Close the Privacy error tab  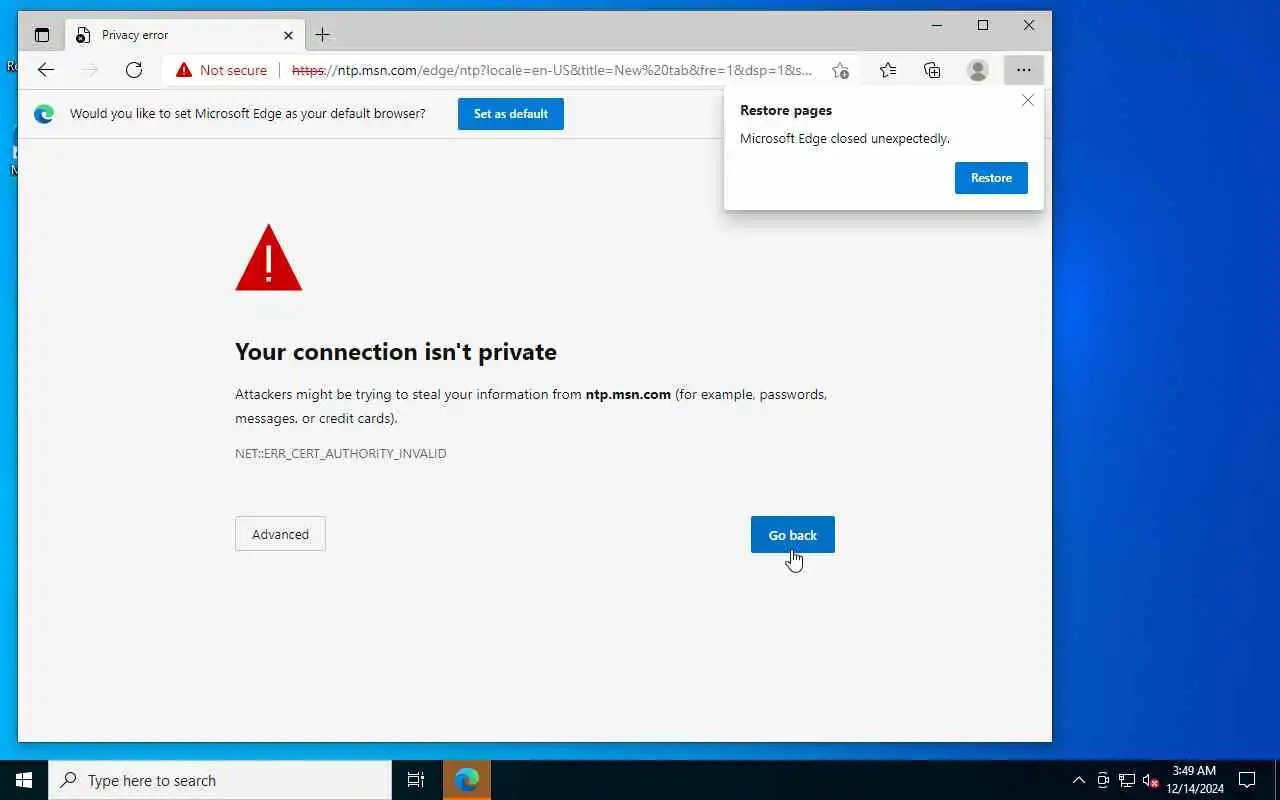288,35
